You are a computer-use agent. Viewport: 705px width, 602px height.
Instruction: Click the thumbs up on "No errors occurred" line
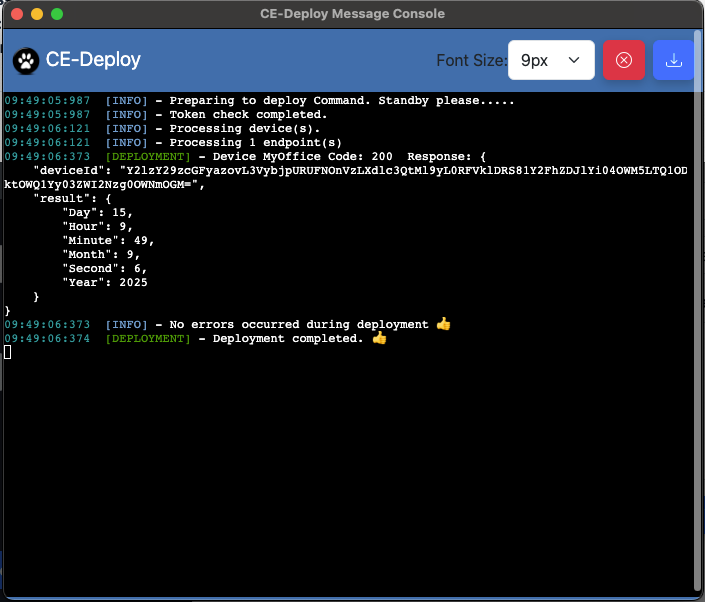coord(443,325)
